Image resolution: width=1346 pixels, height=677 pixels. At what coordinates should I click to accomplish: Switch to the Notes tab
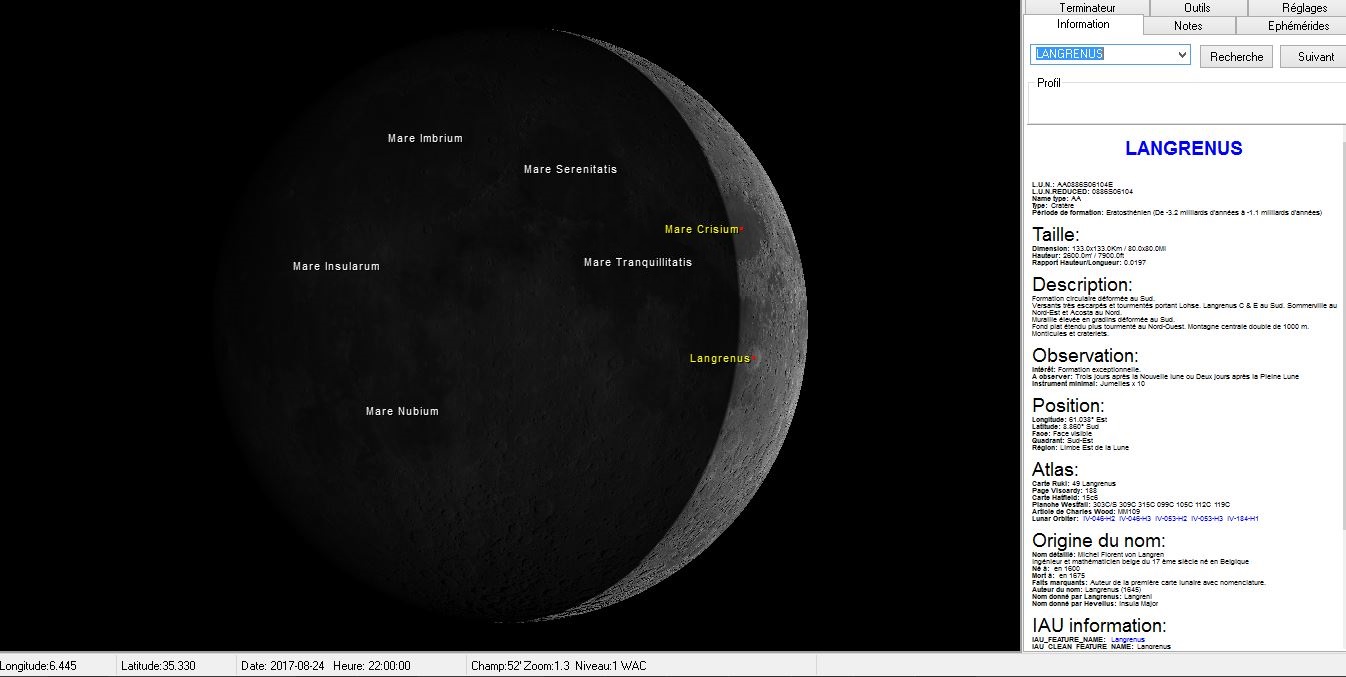1188,26
